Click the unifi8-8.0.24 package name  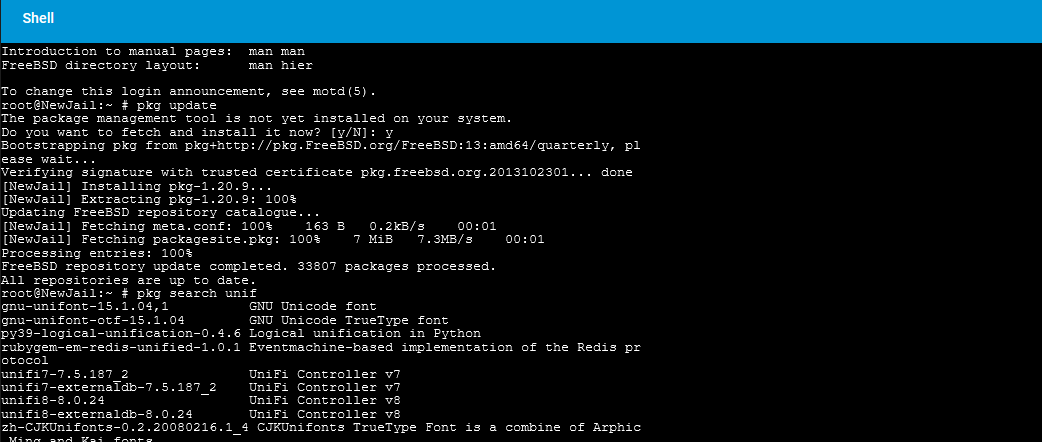coord(52,400)
